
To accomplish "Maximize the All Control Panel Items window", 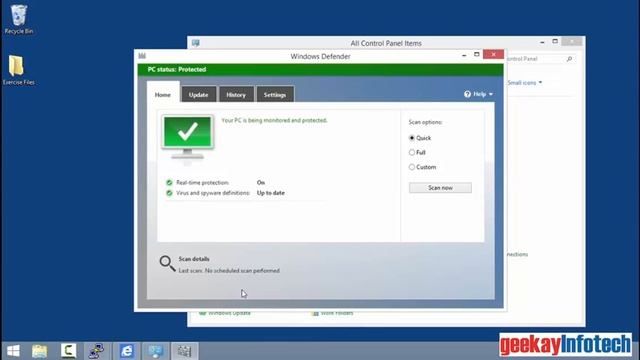I will coord(555,41).
